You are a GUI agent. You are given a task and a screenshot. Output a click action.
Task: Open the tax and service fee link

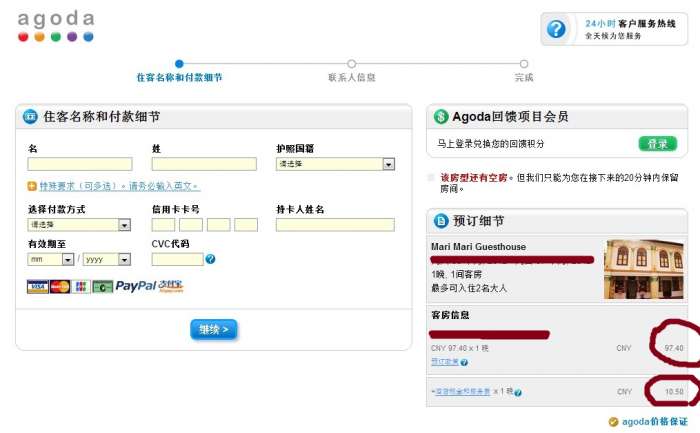[x=463, y=391]
